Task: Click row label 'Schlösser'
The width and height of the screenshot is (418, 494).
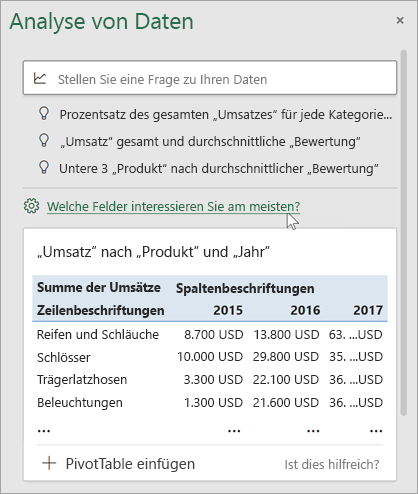Action: tap(63, 357)
